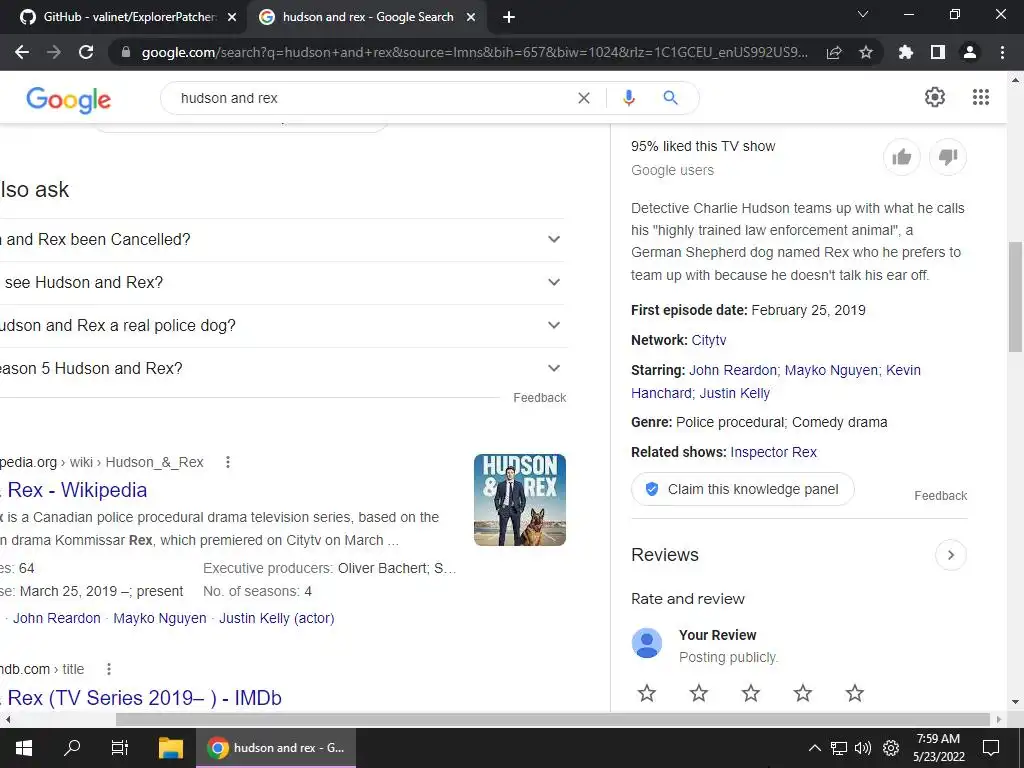The width and height of the screenshot is (1024, 768).
Task: Open the notification center icon
Action: click(991, 748)
